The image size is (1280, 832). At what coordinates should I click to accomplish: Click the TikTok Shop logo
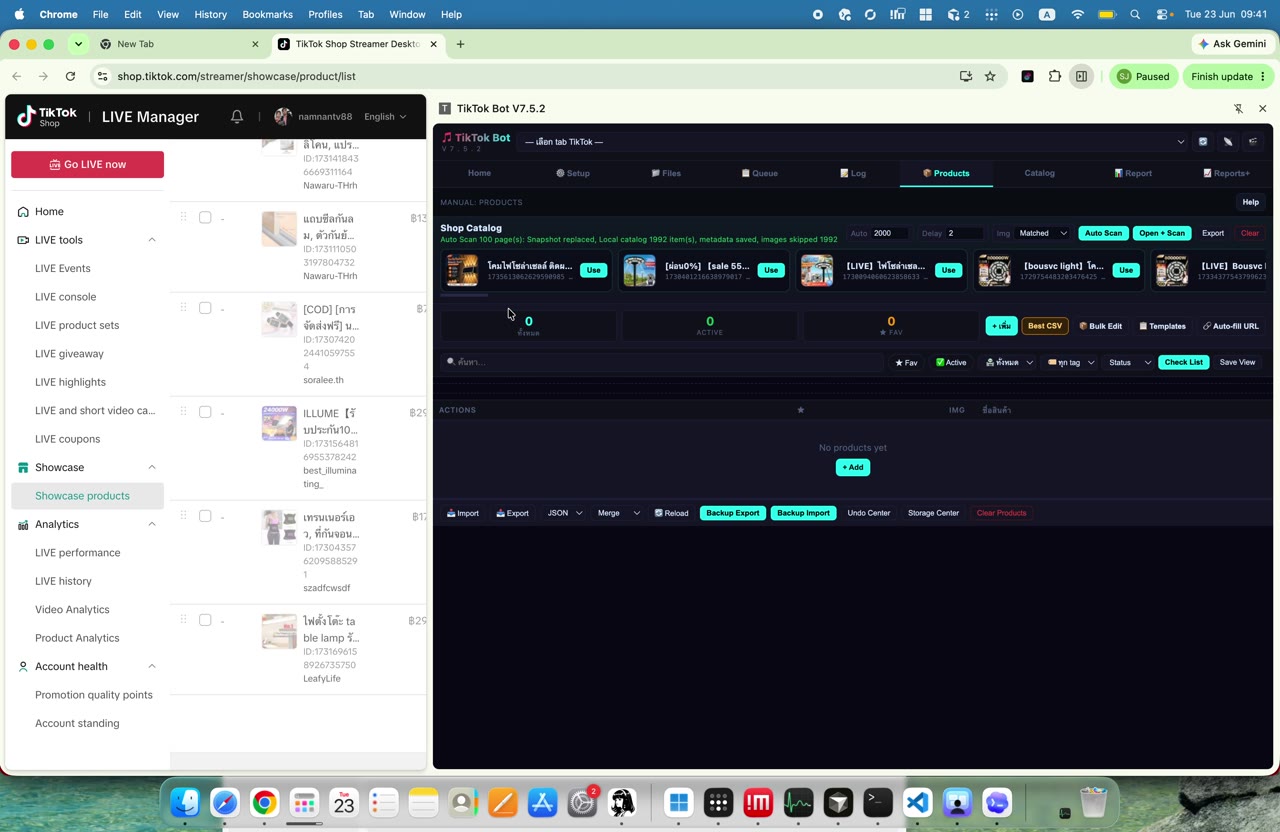pos(47,117)
